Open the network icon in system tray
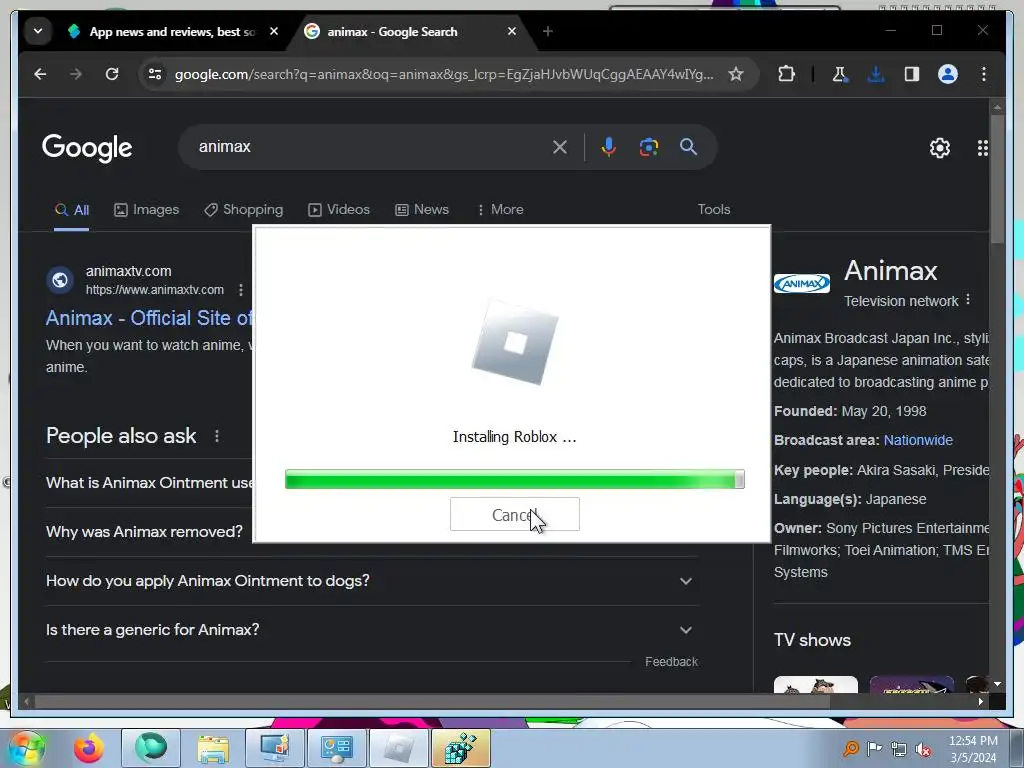 click(x=899, y=749)
